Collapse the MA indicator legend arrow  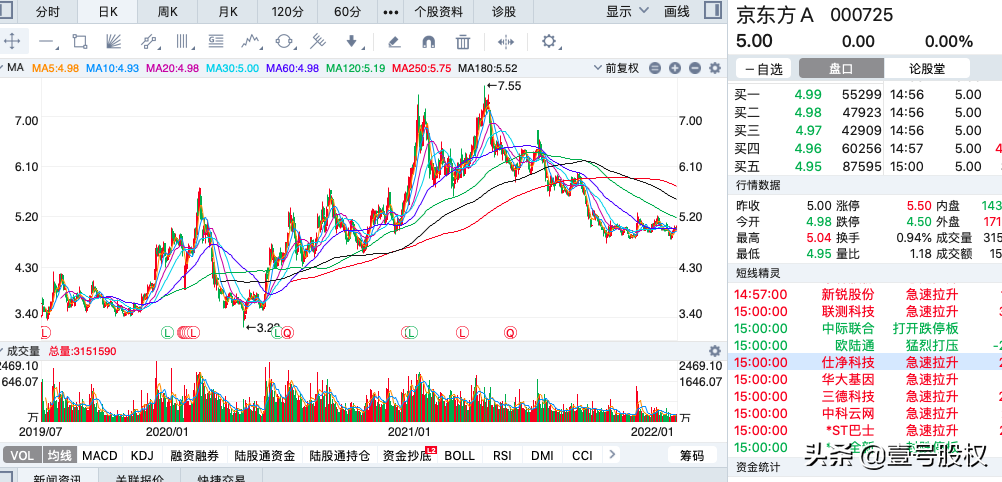[x=3, y=68]
